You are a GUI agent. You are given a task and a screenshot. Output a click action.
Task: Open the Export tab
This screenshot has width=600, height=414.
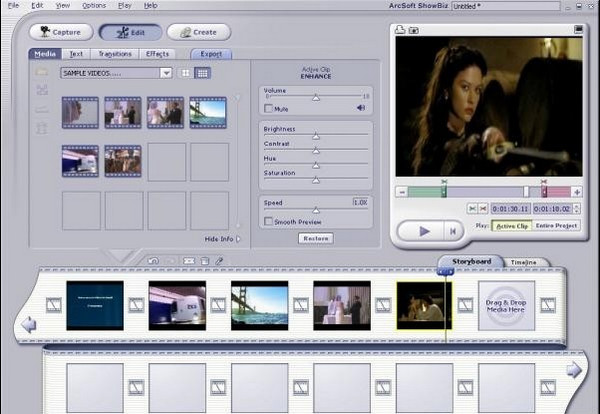211,54
